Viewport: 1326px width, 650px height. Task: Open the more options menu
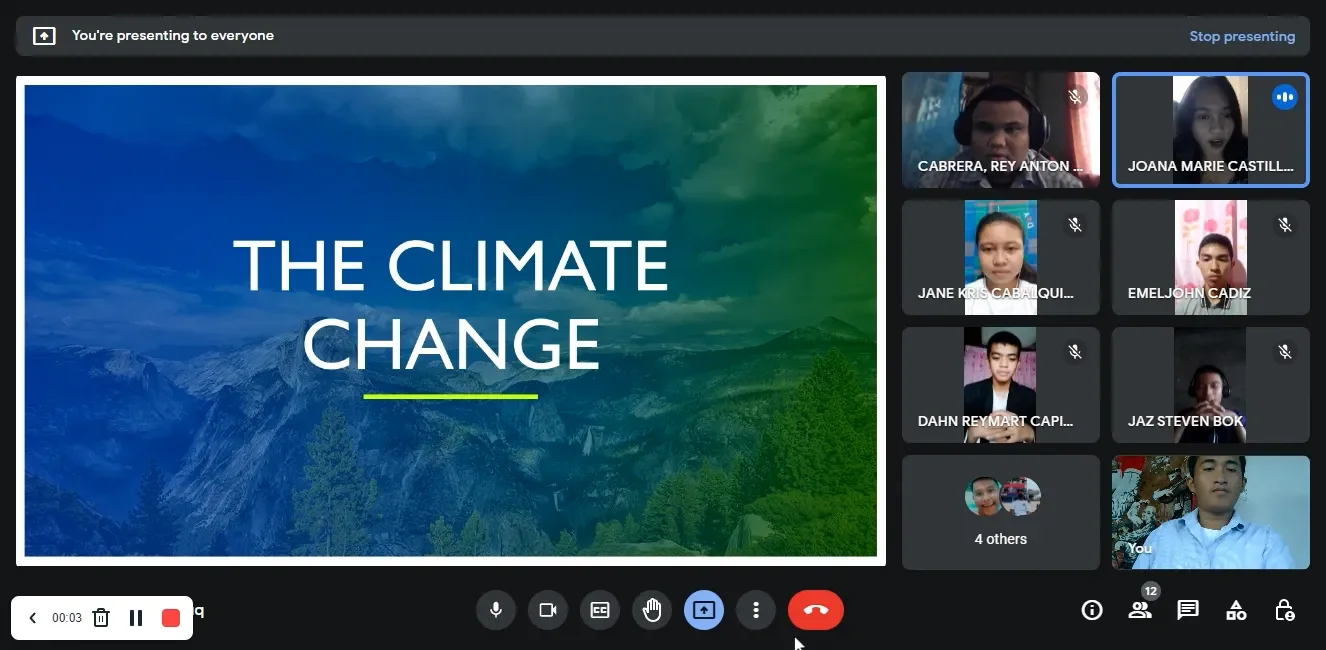click(x=756, y=610)
